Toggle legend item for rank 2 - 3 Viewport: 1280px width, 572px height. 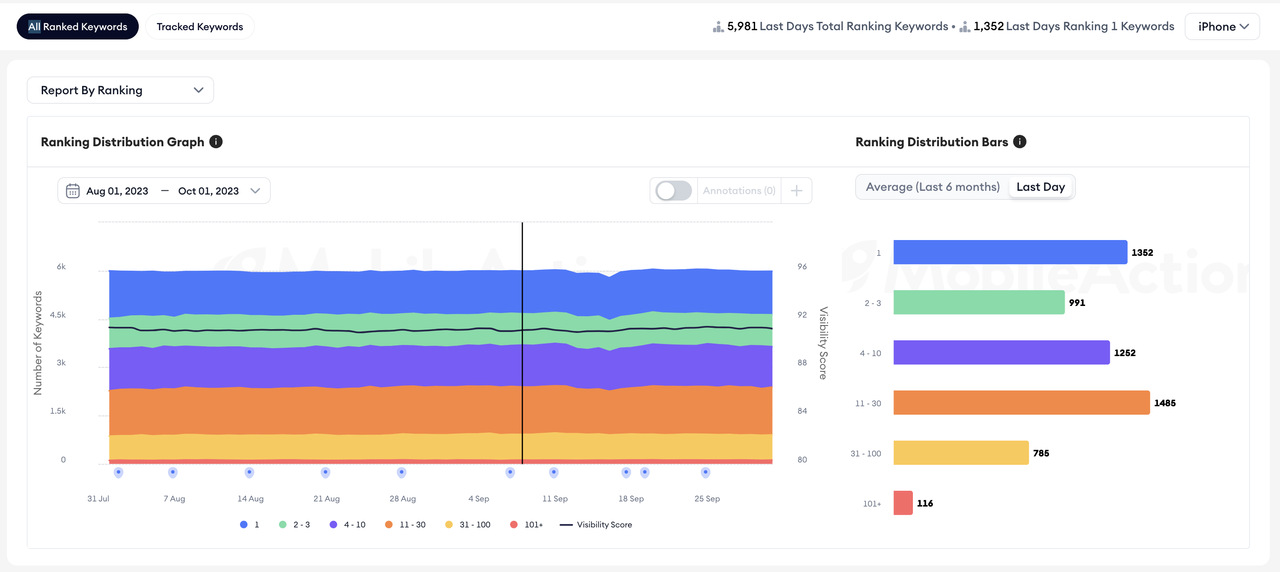click(x=295, y=524)
